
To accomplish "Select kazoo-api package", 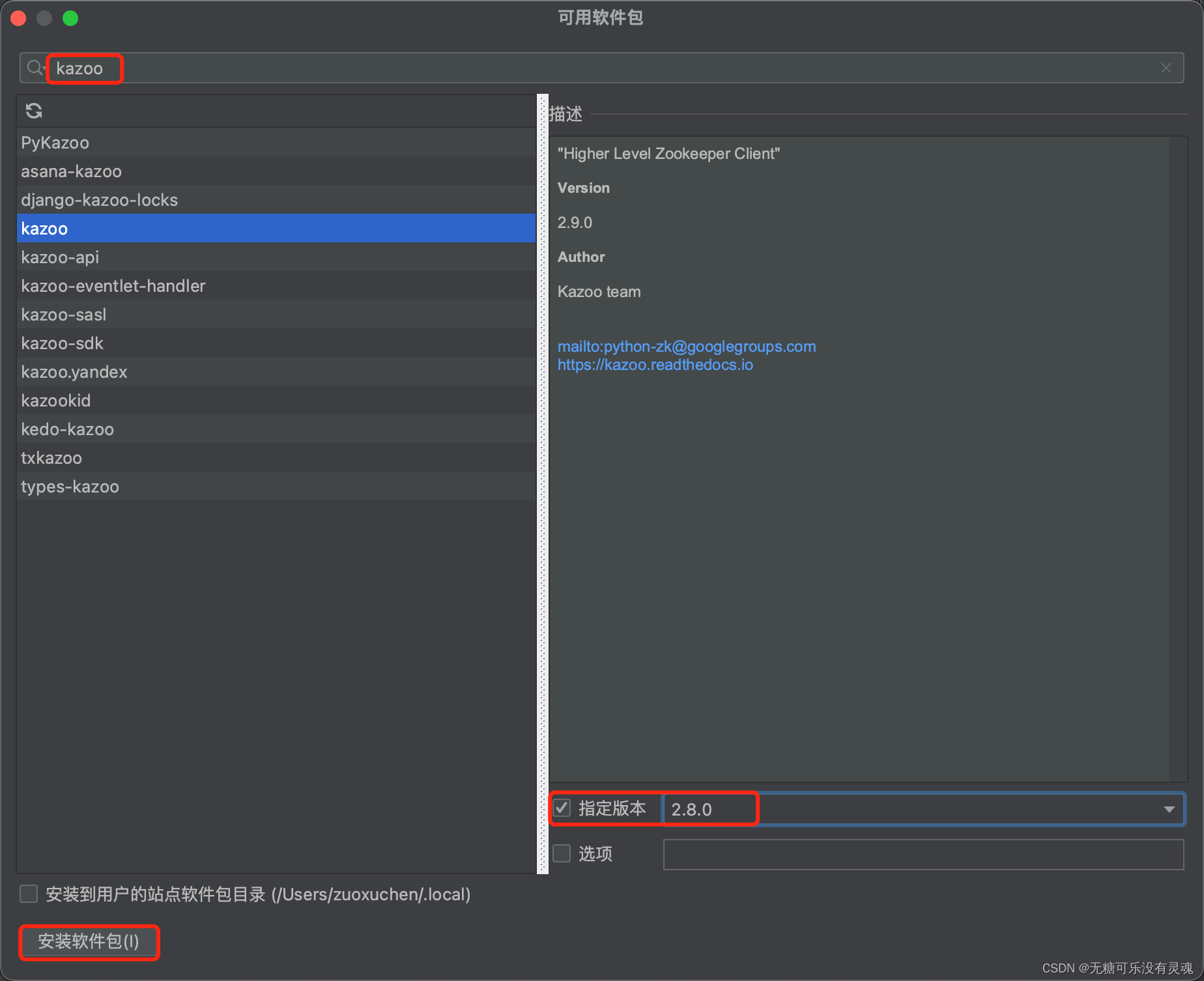I will click(x=276, y=257).
